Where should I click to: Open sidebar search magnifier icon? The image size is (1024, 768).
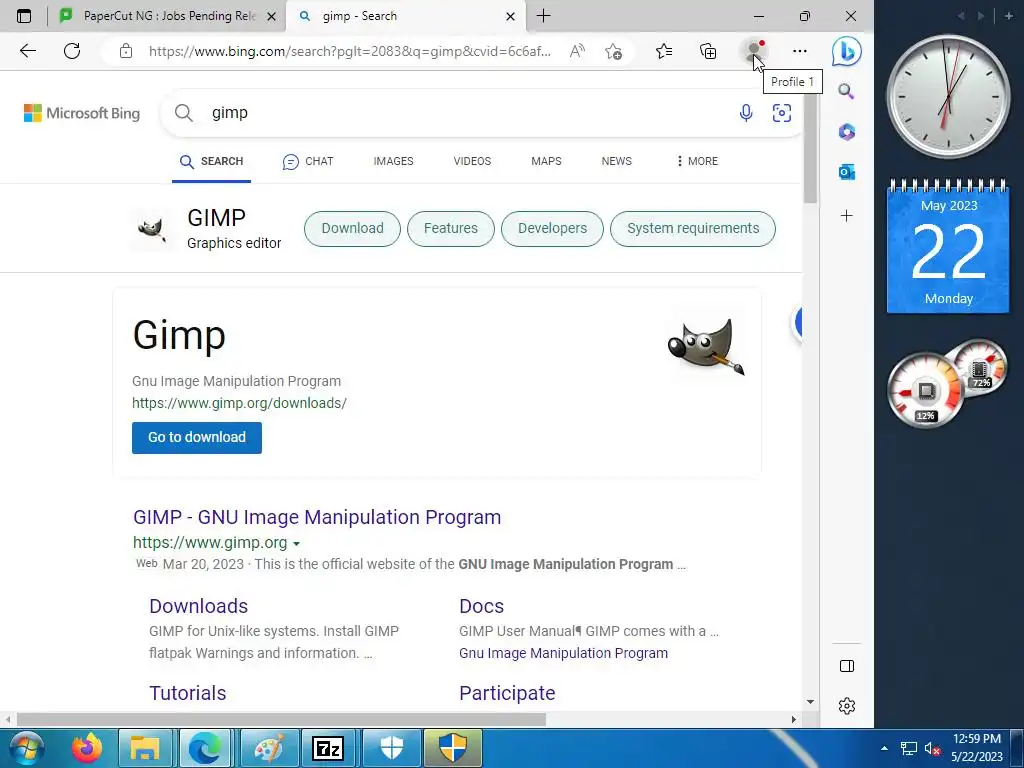tap(846, 91)
